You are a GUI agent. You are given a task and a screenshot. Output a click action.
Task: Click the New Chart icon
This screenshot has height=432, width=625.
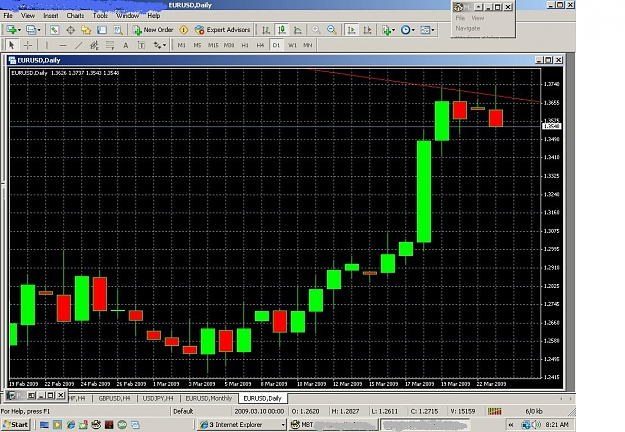click(11, 30)
